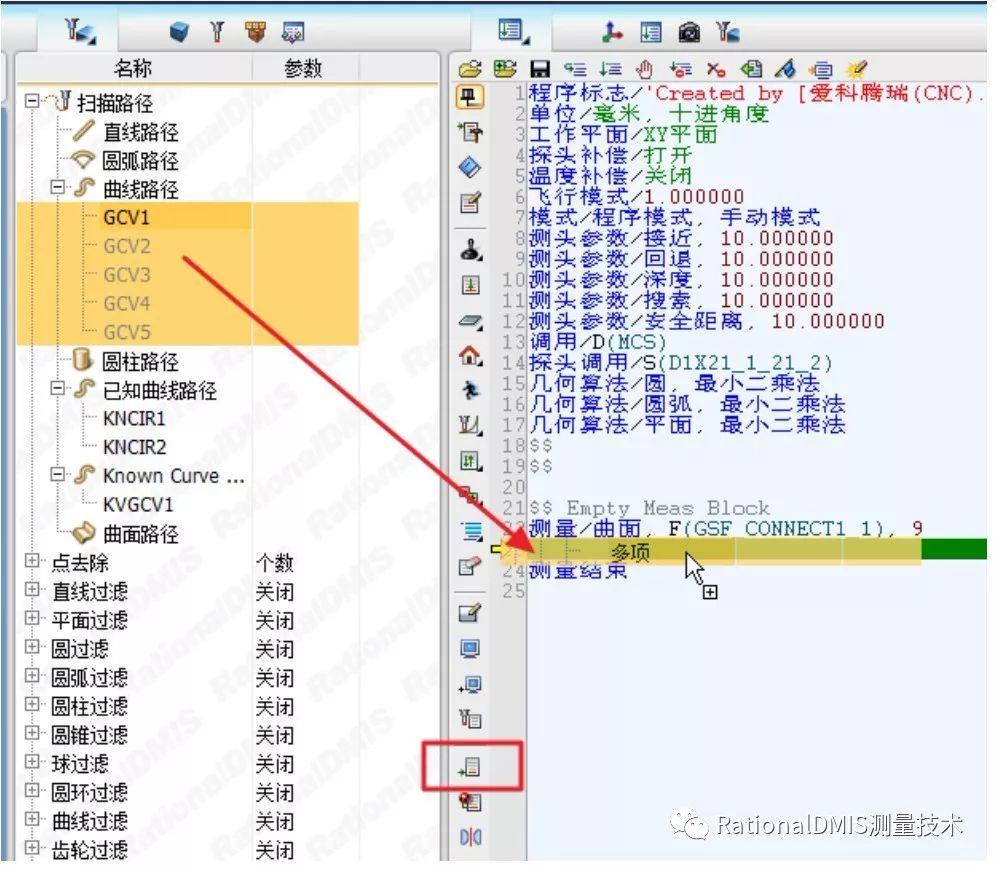Image resolution: width=996 pixels, height=869 pixels.
Task: Select the KNCIR2 known curve path item
Action: click(134, 447)
